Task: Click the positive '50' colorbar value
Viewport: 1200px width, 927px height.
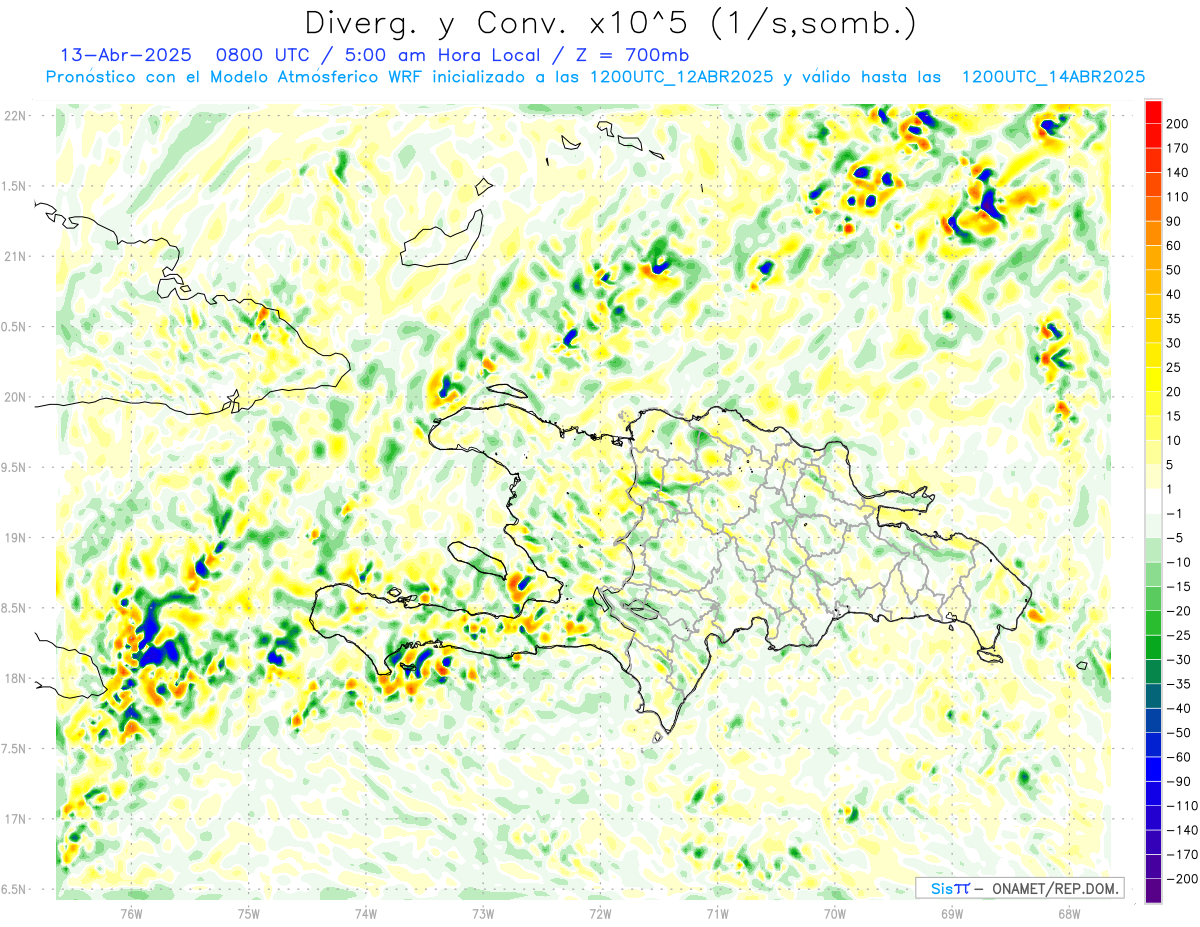Action: 1174,270
